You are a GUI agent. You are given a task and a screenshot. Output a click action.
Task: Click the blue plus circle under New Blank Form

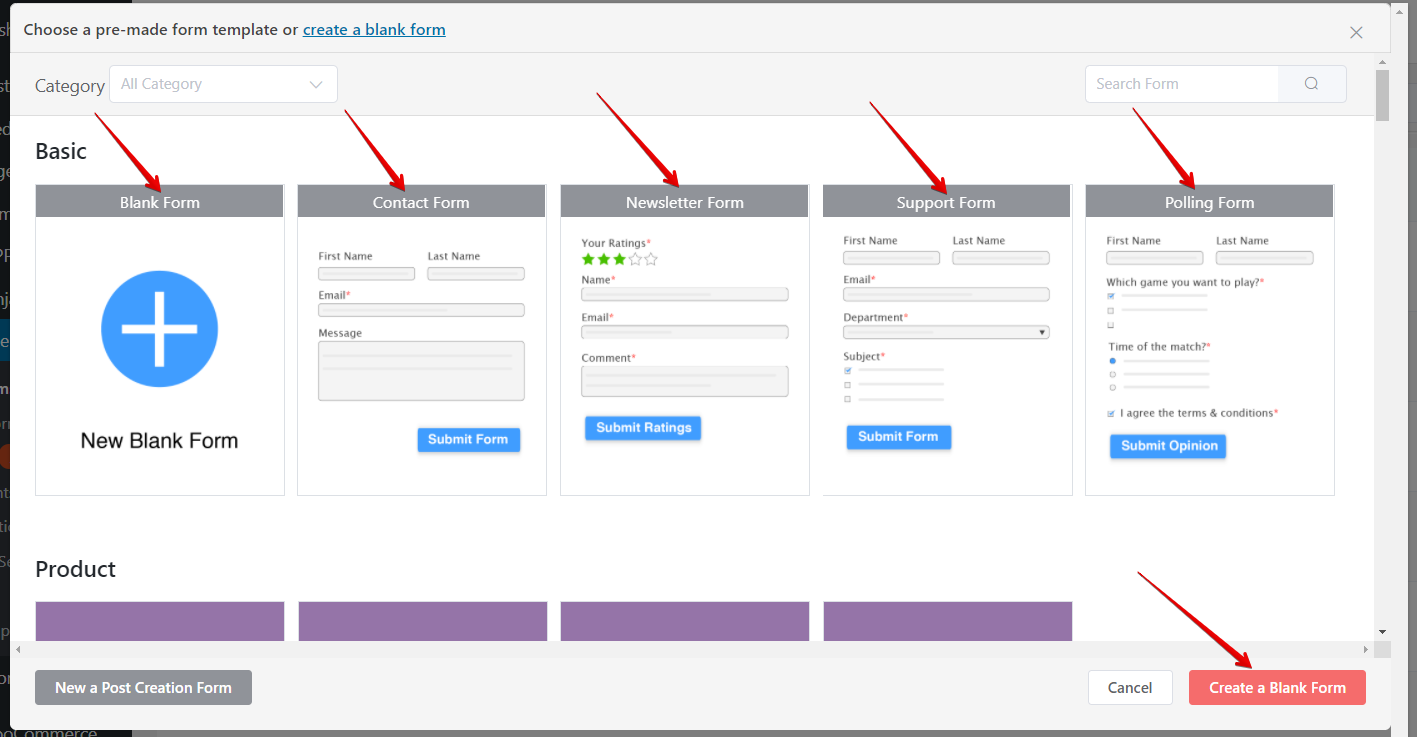click(x=159, y=329)
